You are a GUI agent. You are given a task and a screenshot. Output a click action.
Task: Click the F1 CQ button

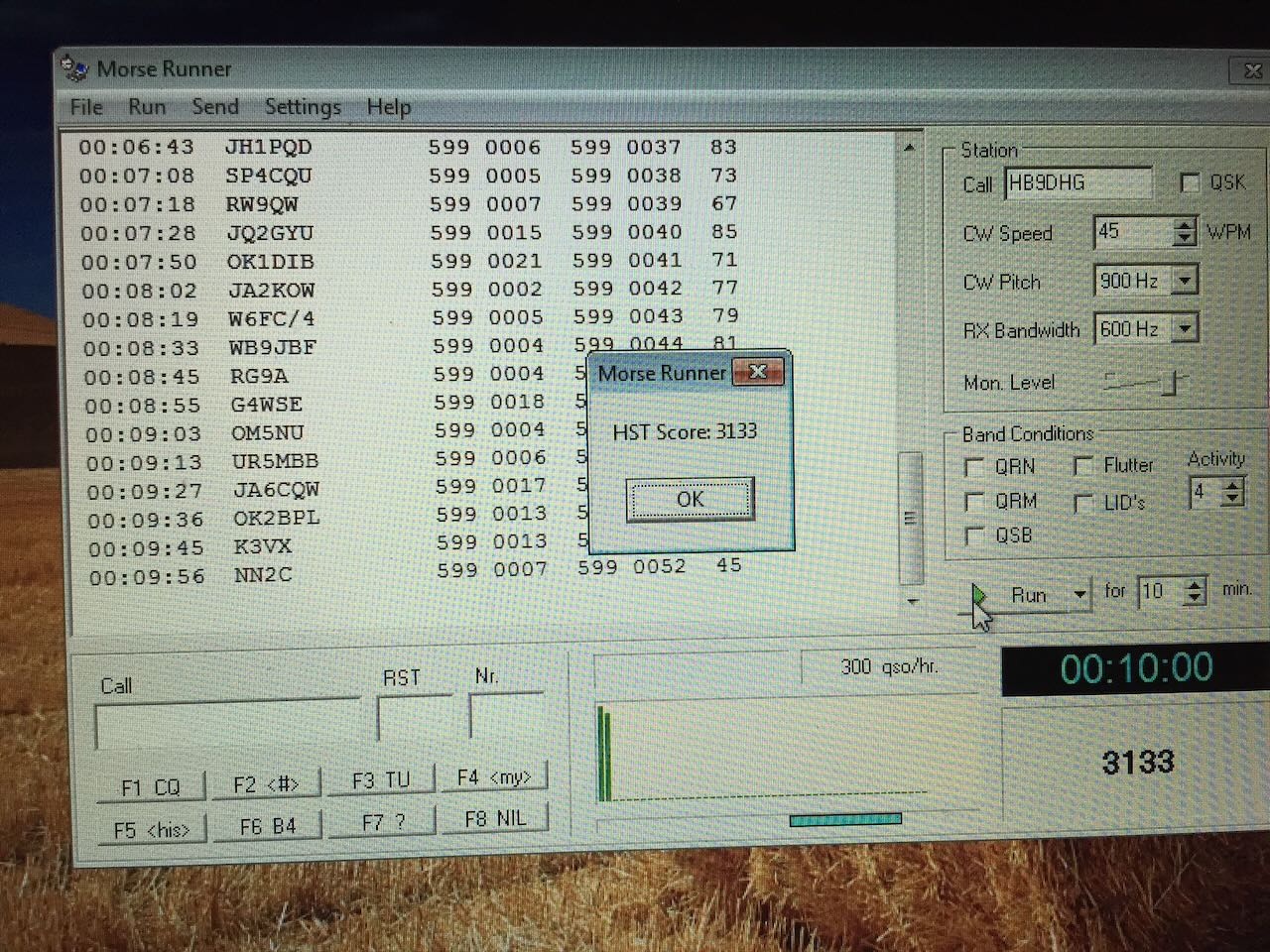[150, 787]
